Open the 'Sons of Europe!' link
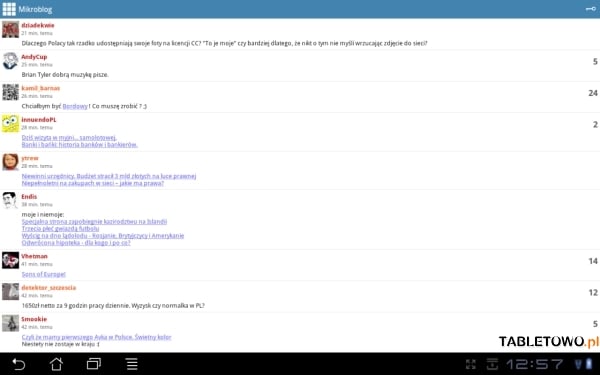This screenshot has height=375, width=600. click(x=44, y=274)
